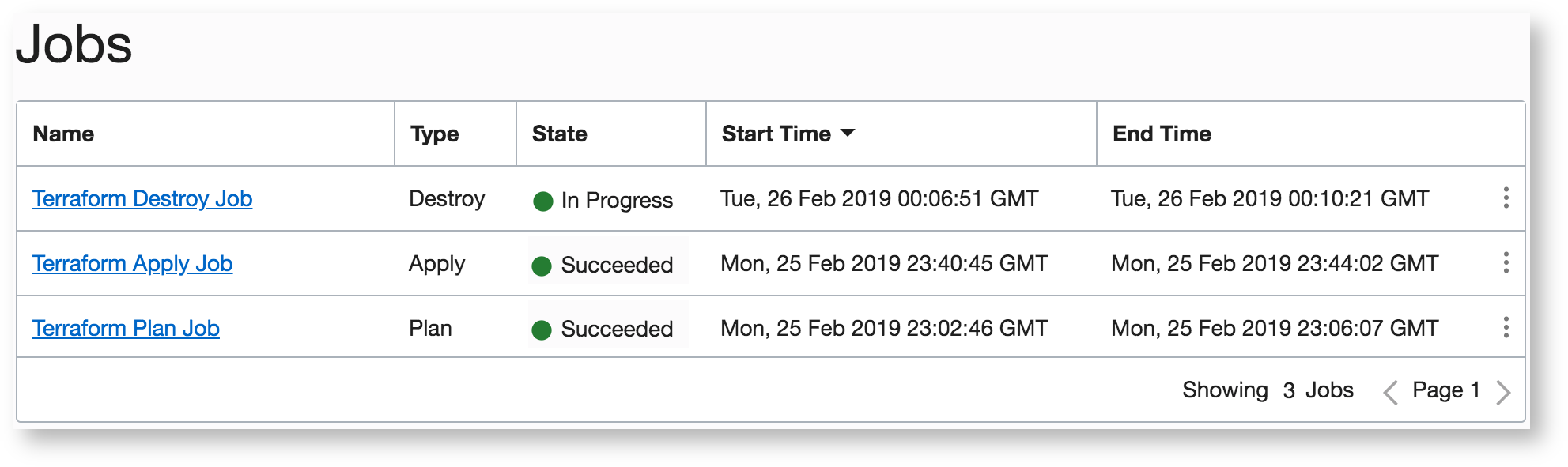The height and width of the screenshot is (467, 1568).
Task: Click the Page 1 indicator
Action: 1445,390
